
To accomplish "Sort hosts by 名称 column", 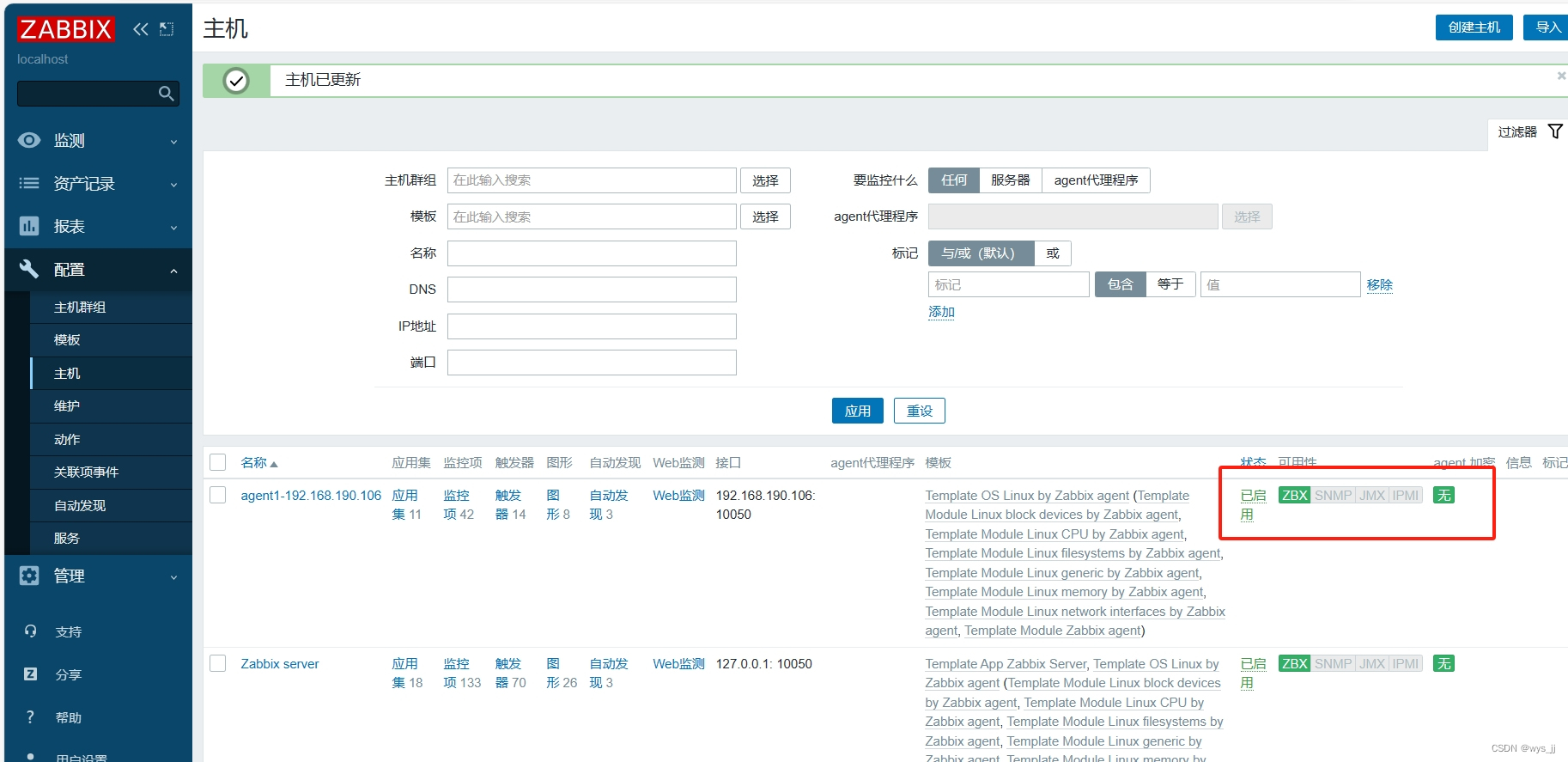I will (258, 463).
